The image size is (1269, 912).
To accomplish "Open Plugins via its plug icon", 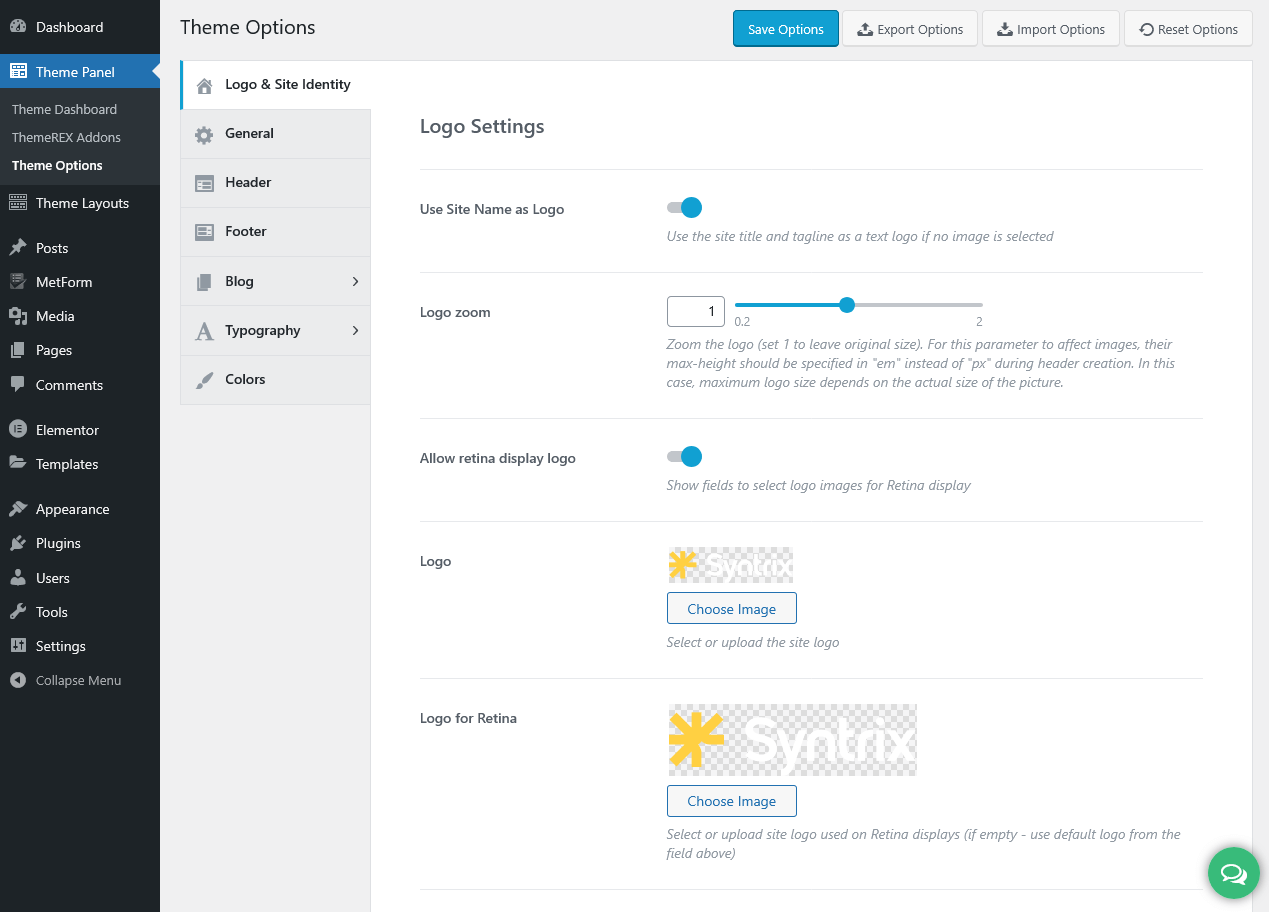I will [18, 543].
